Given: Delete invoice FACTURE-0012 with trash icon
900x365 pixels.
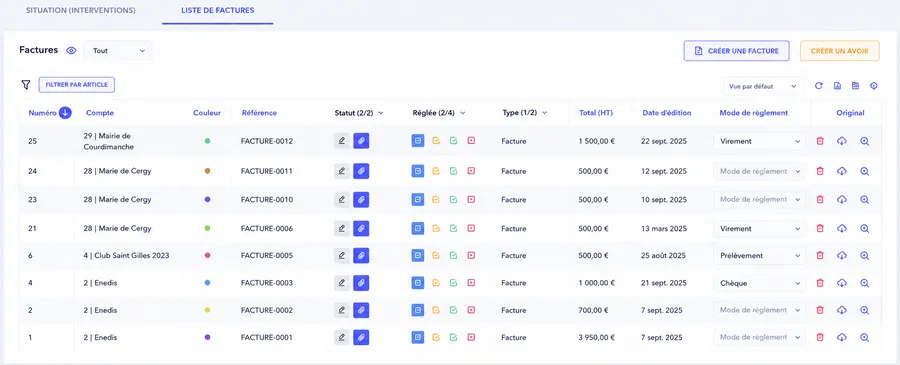Looking at the screenshot, I should point(820,141).
